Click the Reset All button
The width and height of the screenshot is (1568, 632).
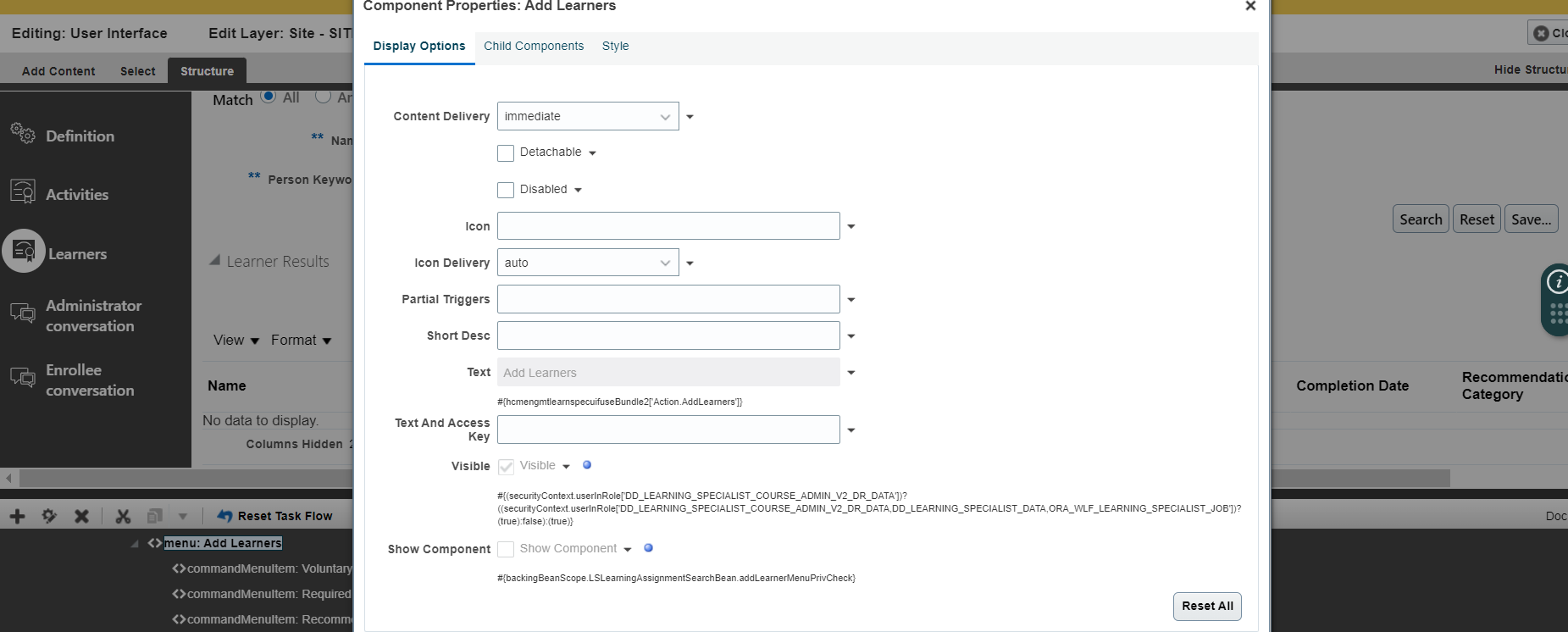(1207, 607)
